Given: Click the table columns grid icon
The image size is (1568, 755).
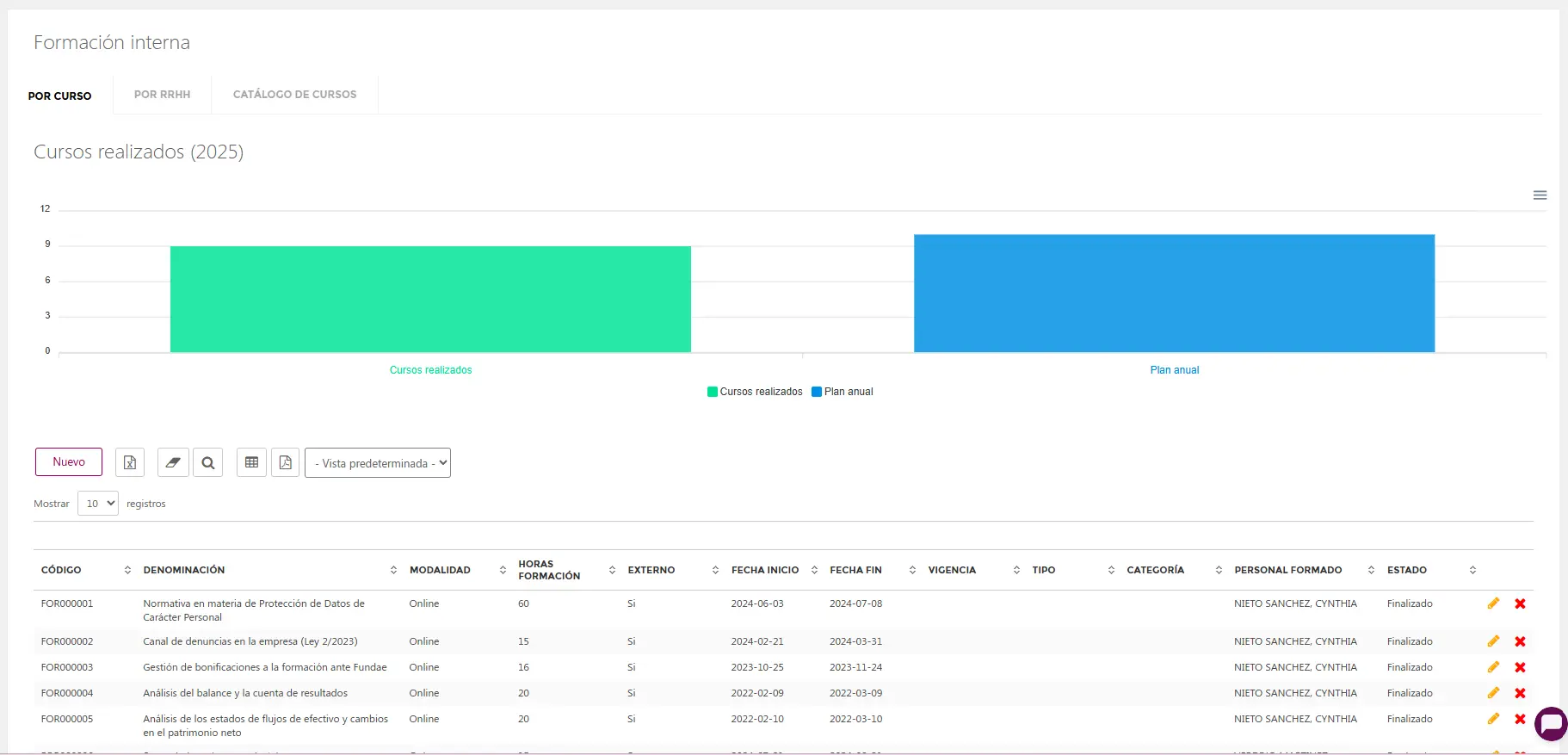Looking at the screenshot, I should [251, 462].
